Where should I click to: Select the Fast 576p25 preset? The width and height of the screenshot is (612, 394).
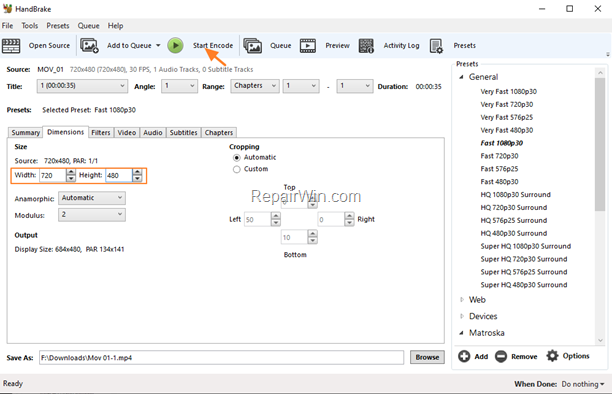(x=499, y=169)
